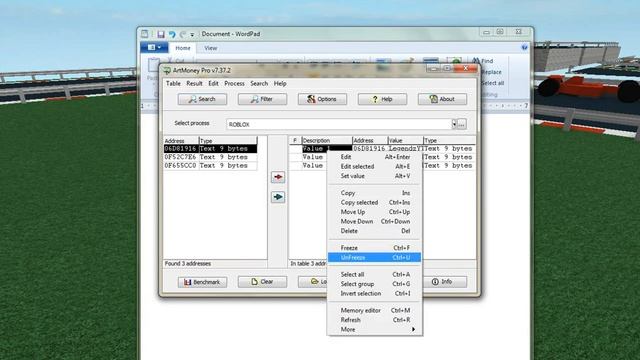Click Find in the WordPad ribbon
The height and width of the screenshot is (360, 640).
483,61
